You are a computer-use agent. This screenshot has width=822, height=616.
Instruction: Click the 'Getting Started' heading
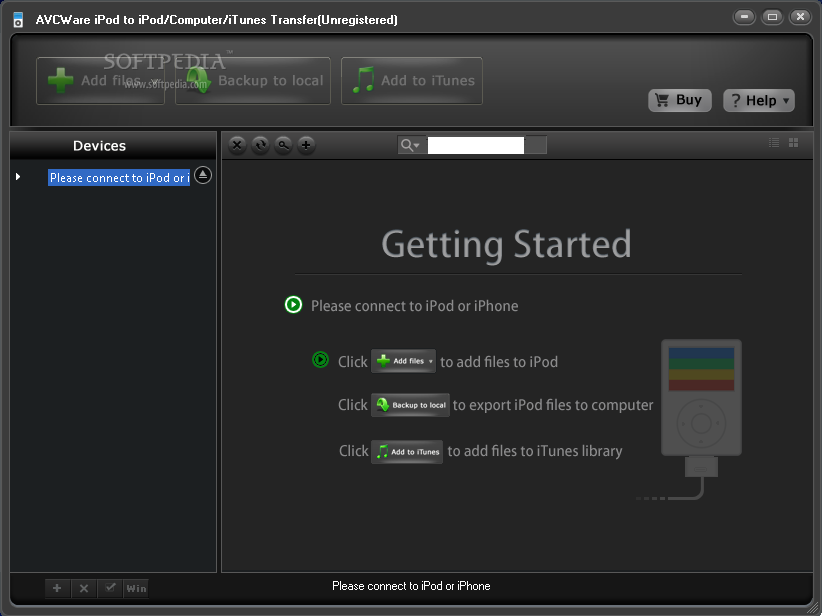click(506, 244)
